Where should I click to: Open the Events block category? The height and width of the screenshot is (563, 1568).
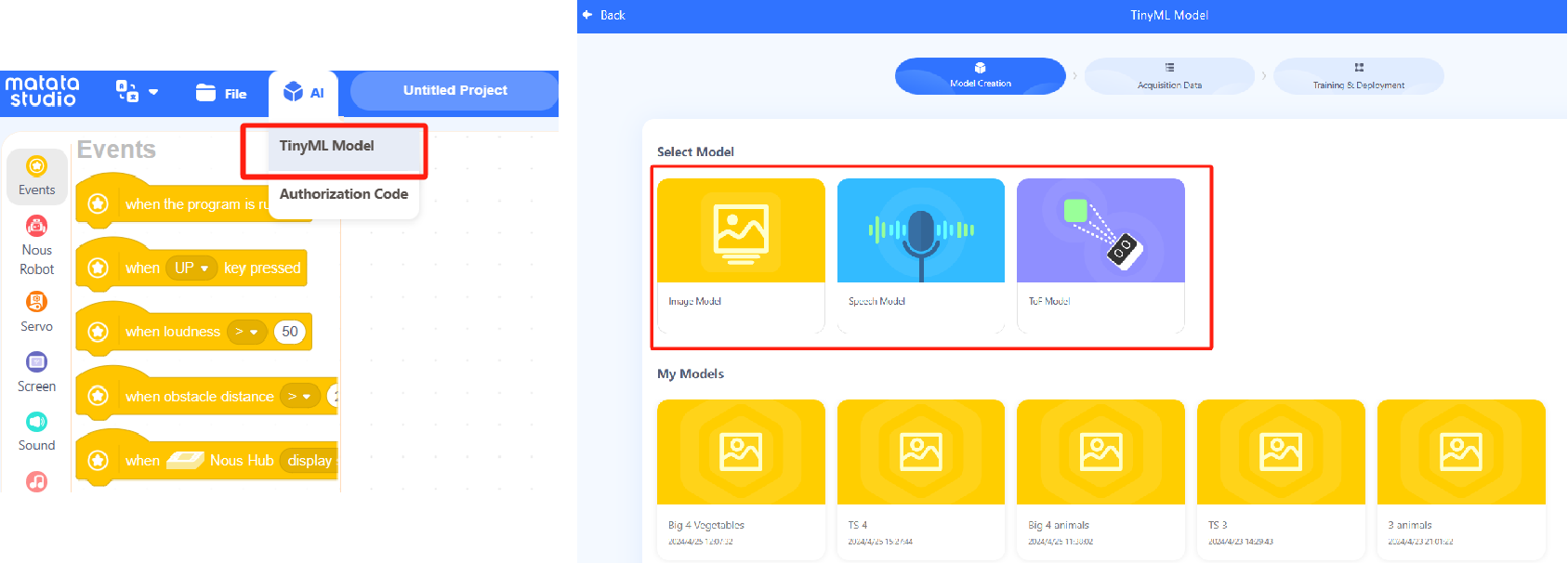[36, 177]
